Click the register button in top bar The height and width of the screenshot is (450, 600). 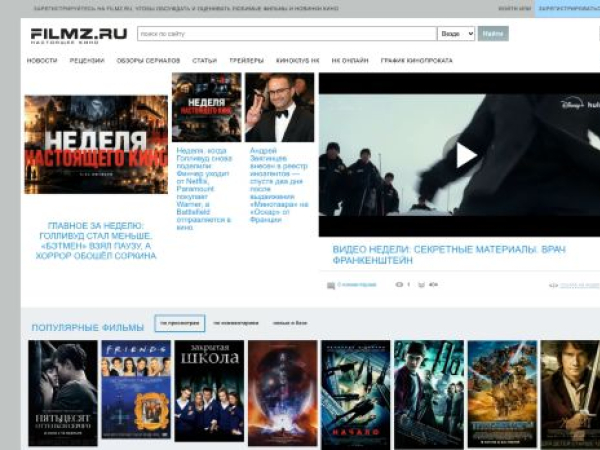click(x=568, y=8)
